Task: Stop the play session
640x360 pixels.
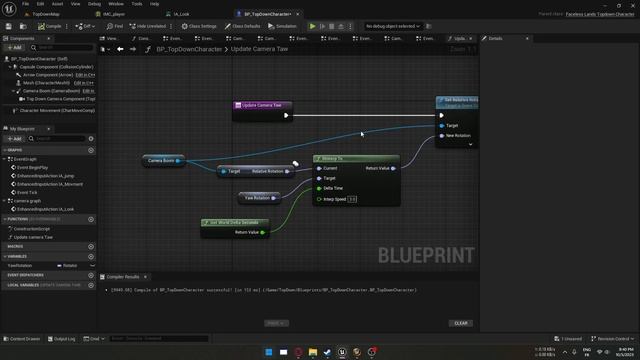Action: (x=332, y=26)
